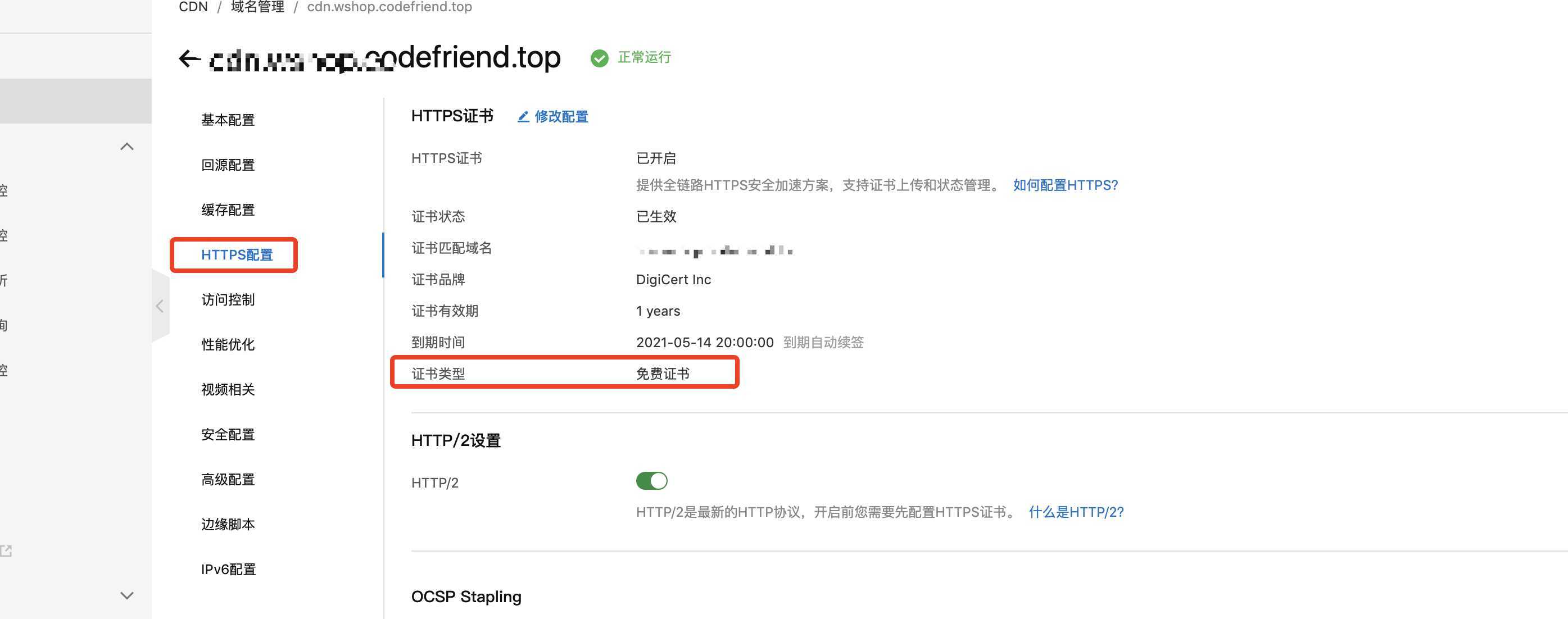Collapse the sidebar section with up chevron
This screenshot has height=619, width=1568.
pyautogui.click(x=126, y=147)
